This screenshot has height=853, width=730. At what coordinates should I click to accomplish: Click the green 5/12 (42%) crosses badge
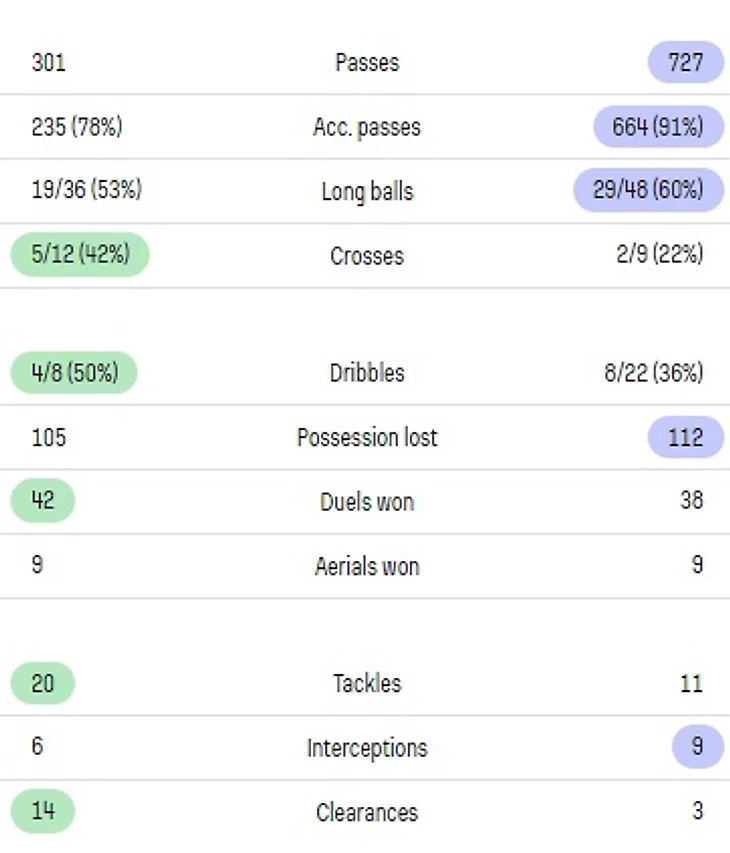click(80, 254)
